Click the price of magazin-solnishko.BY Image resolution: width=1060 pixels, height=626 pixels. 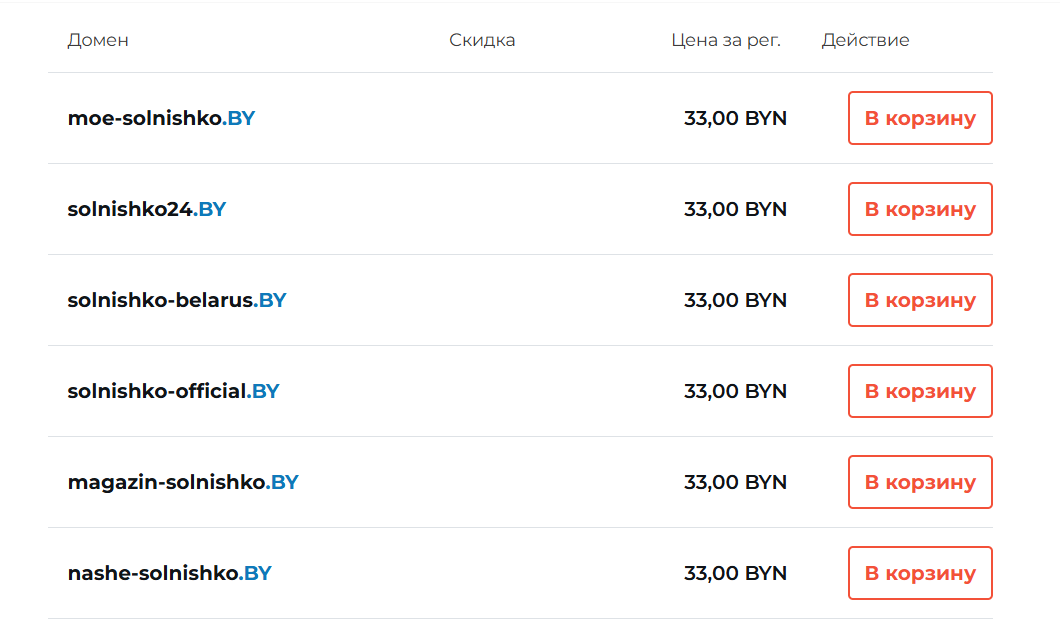735,482
